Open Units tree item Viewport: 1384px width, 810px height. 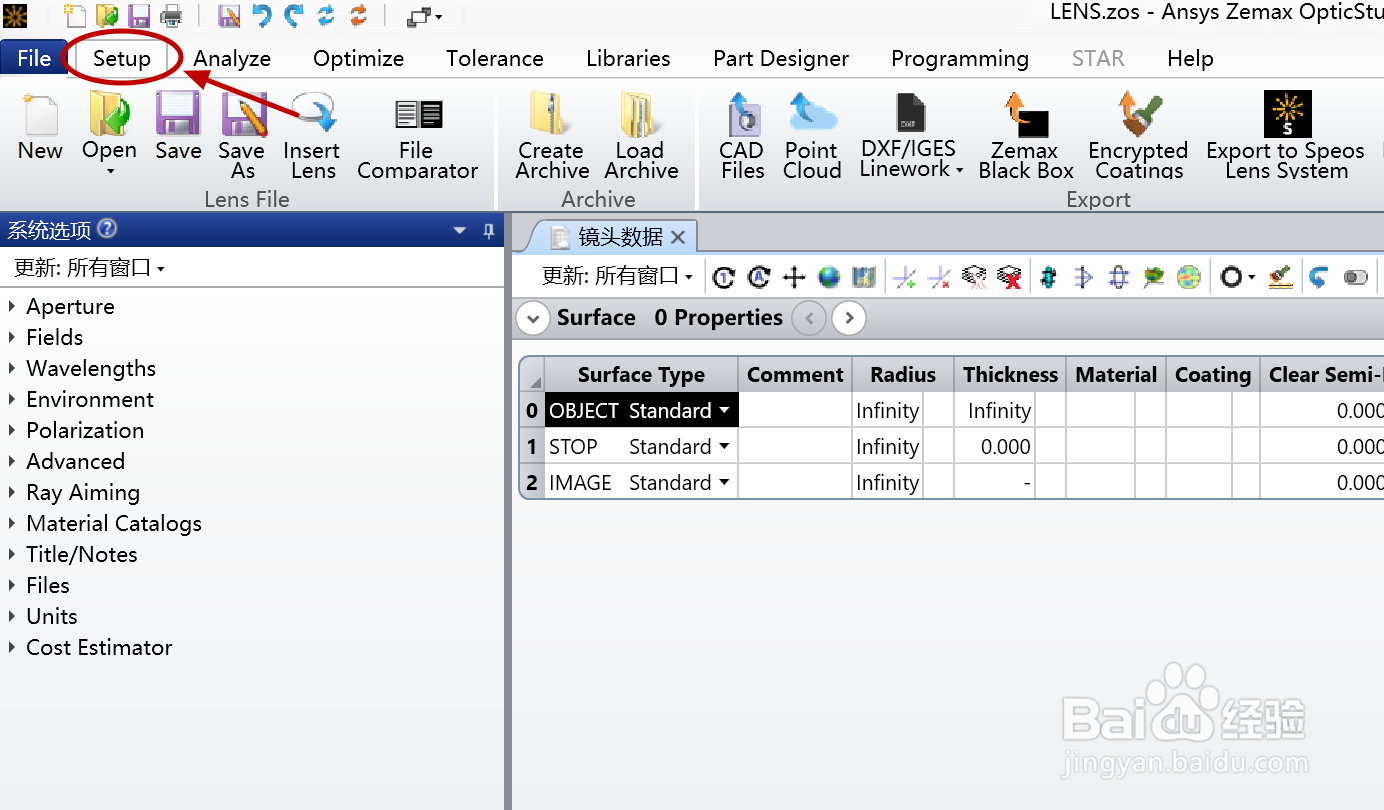click(51, 616)
